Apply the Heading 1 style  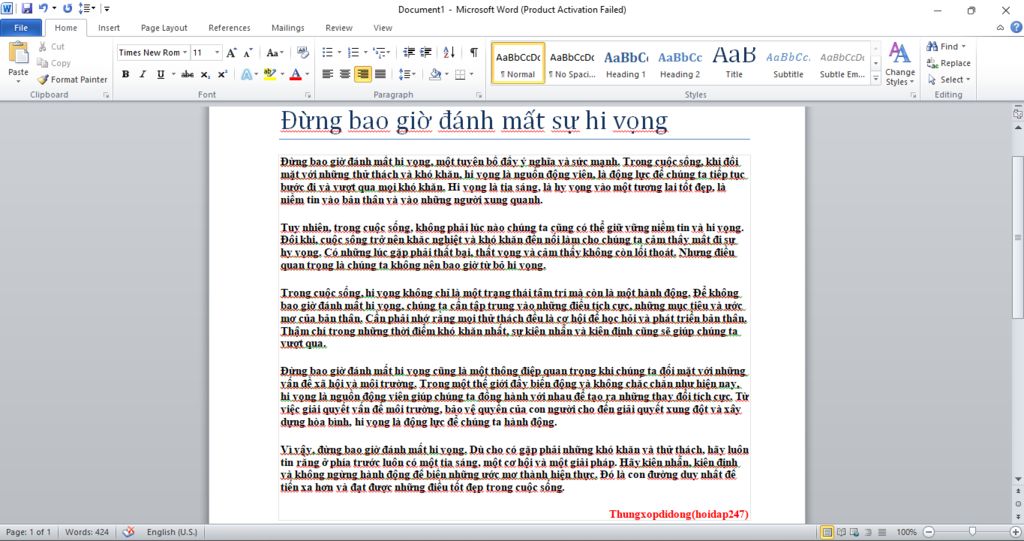(626, 64)
